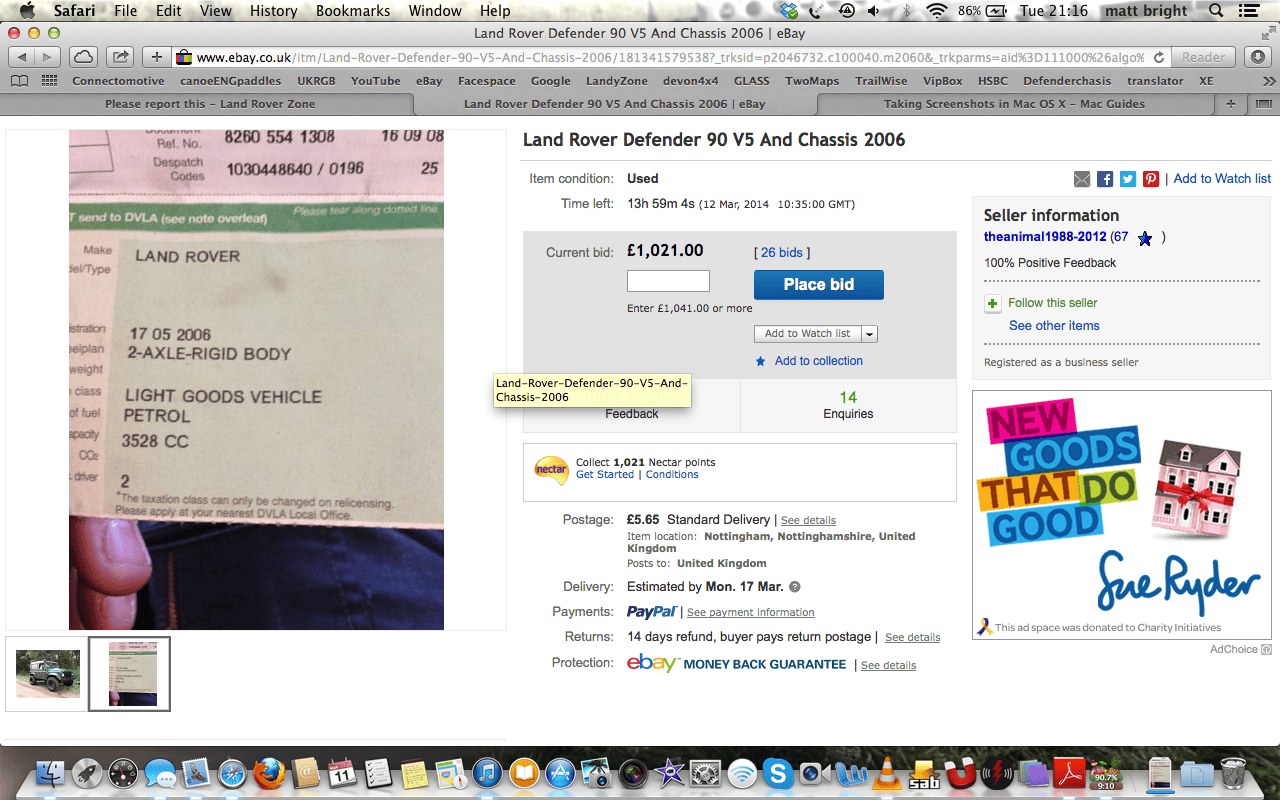Viewport: 1280px width, 800px height.
Task: Share listing on Facebook icon
Action: click(1105, 179)
